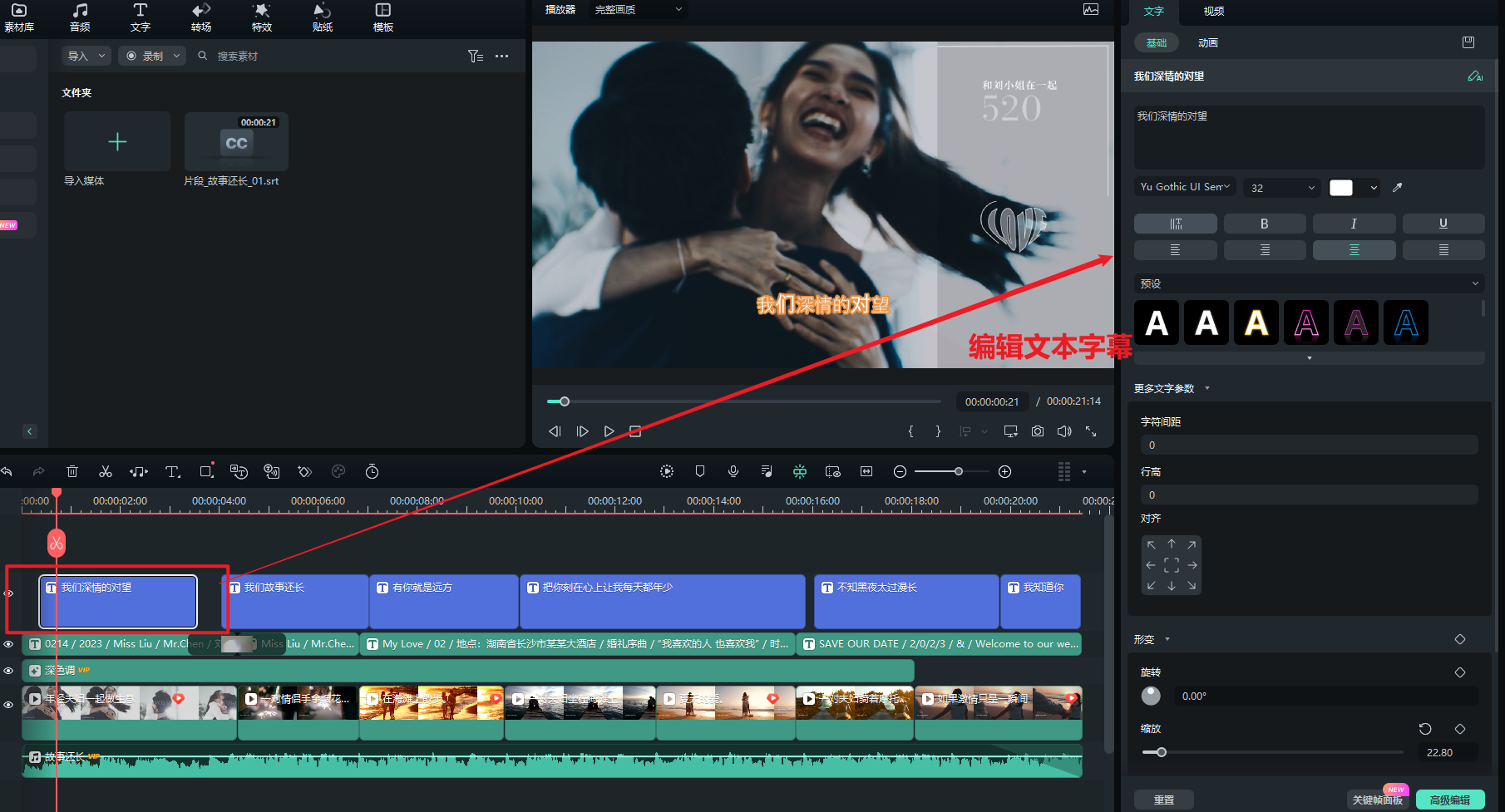Take a snapshot with the camera icon
1505x812 pixels.
[1038, 431]
